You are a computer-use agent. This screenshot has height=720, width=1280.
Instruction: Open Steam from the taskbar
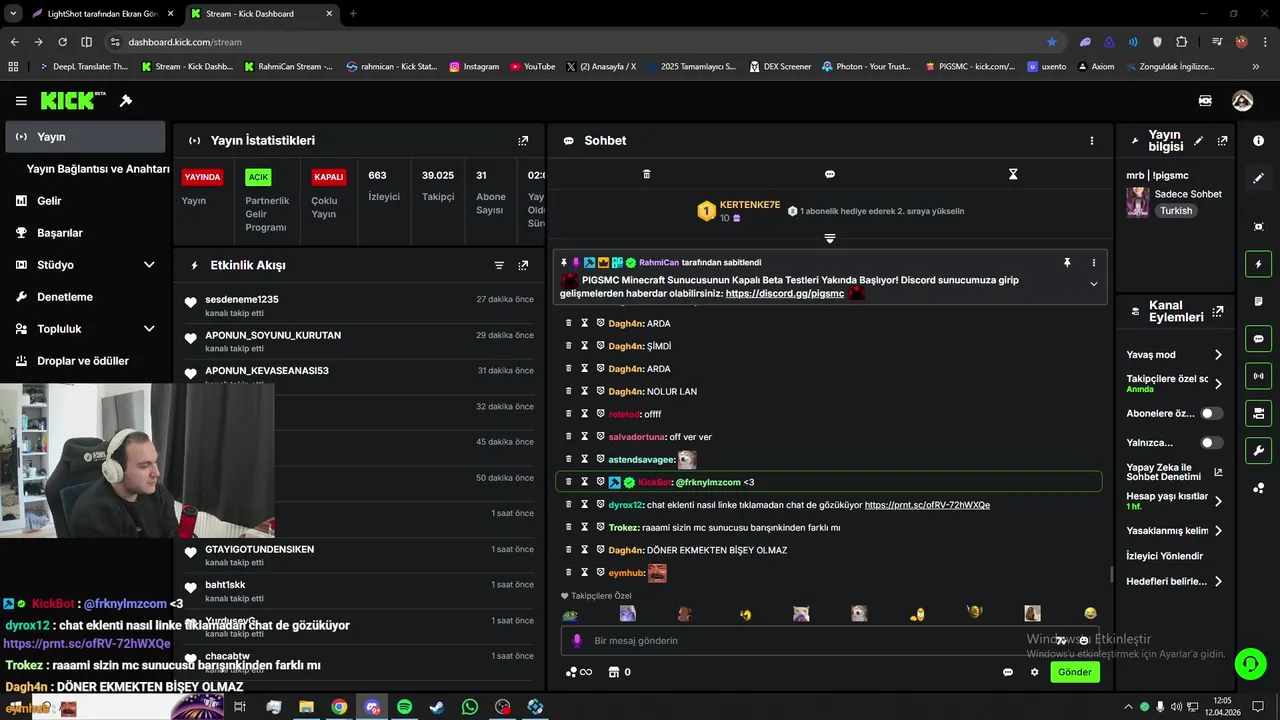point(437,707)
